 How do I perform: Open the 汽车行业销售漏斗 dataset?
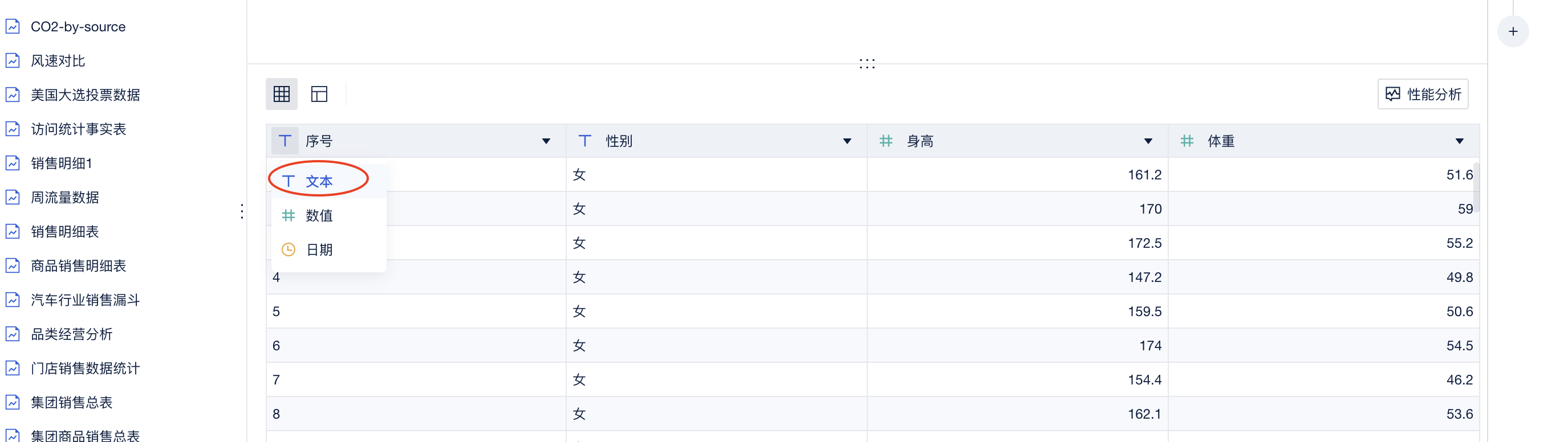85,300
